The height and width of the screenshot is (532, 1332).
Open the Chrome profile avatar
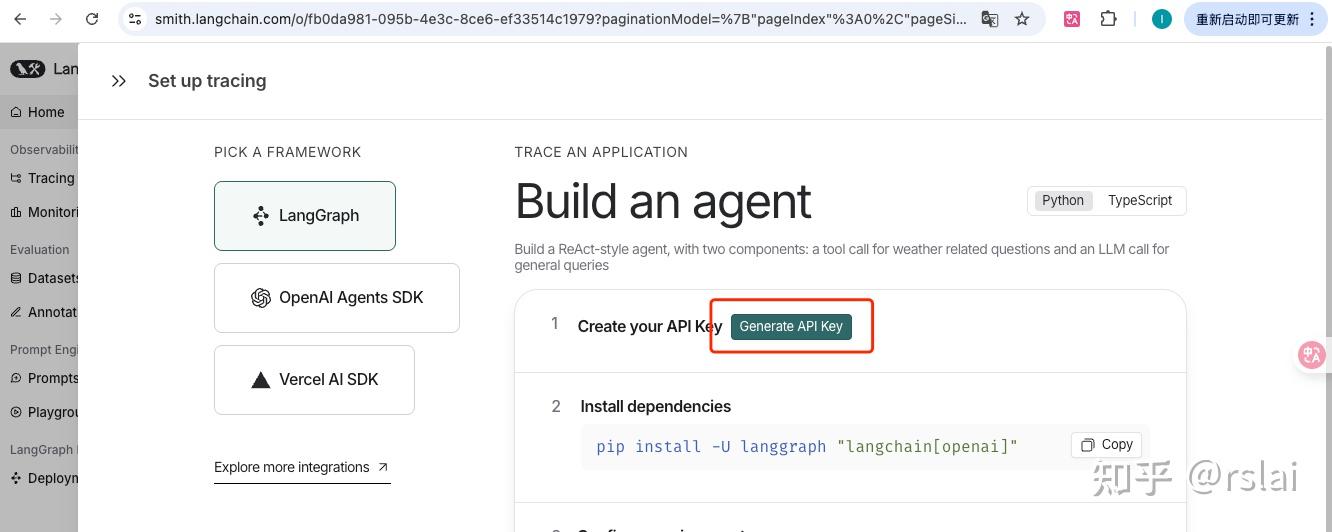tap(1161, 19)
